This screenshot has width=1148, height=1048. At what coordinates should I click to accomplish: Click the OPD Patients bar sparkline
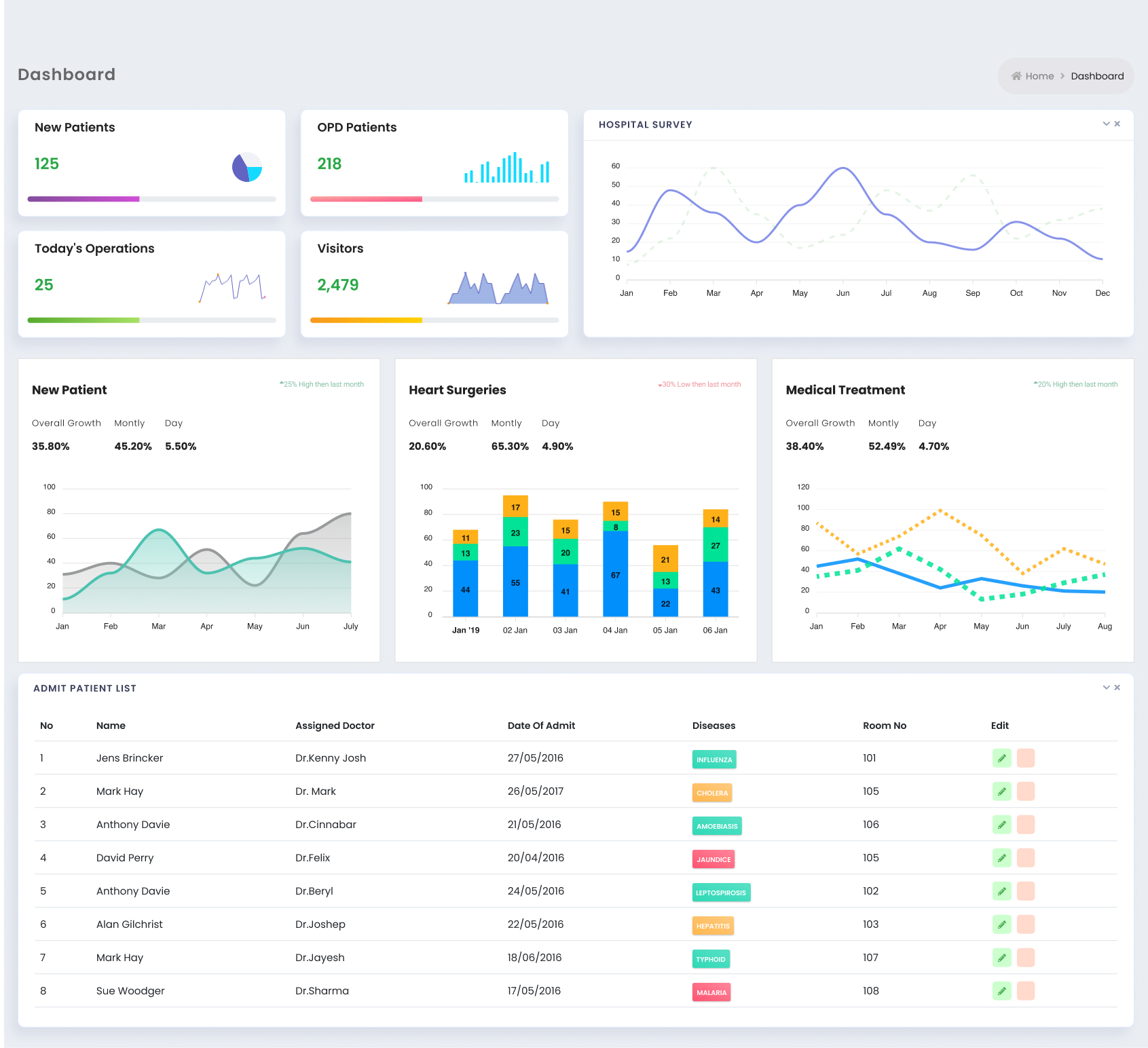pyautogui.click(x=506, y=167)
